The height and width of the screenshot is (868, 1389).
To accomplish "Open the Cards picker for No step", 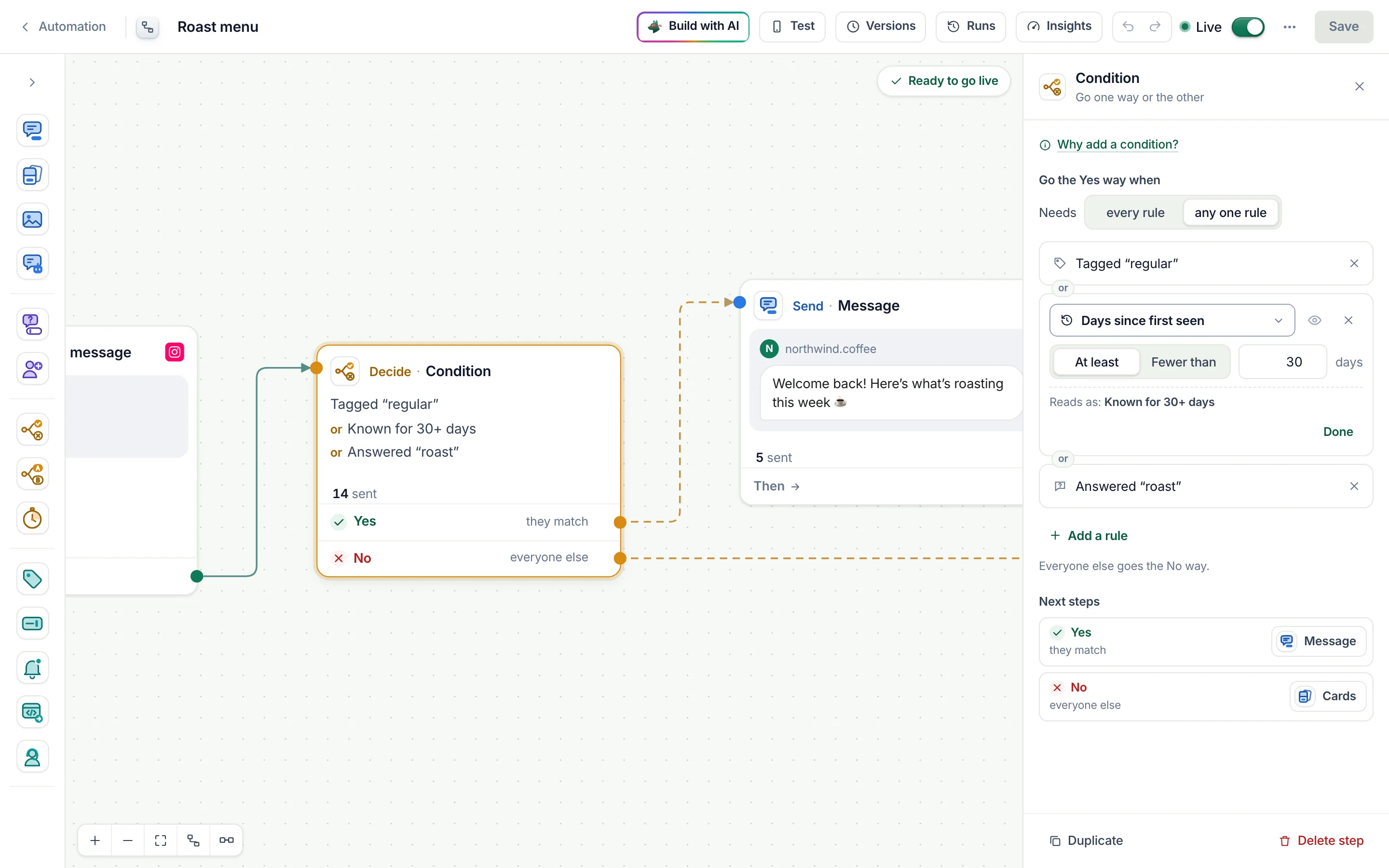I will (1328, 696).
